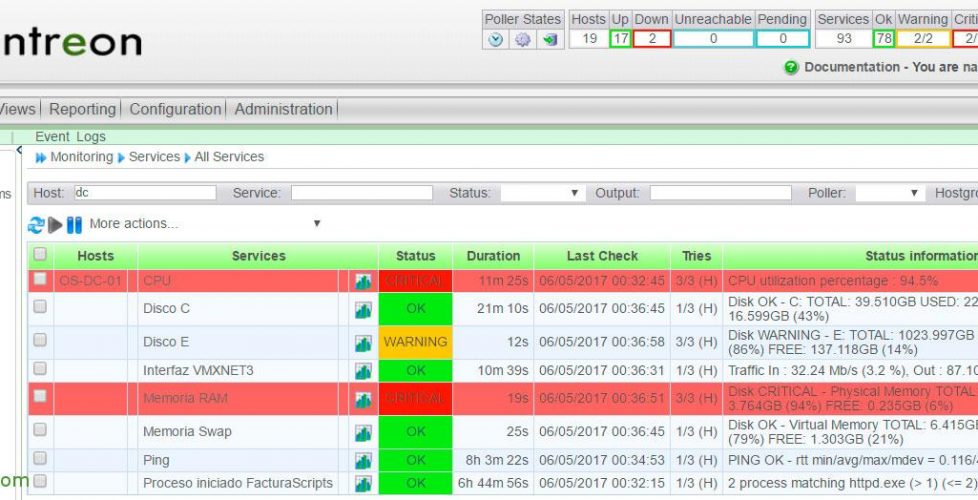Click the hosts Up count 17
Image resolution: width=978 pixels, height=500 pixels.
point(620,39)
